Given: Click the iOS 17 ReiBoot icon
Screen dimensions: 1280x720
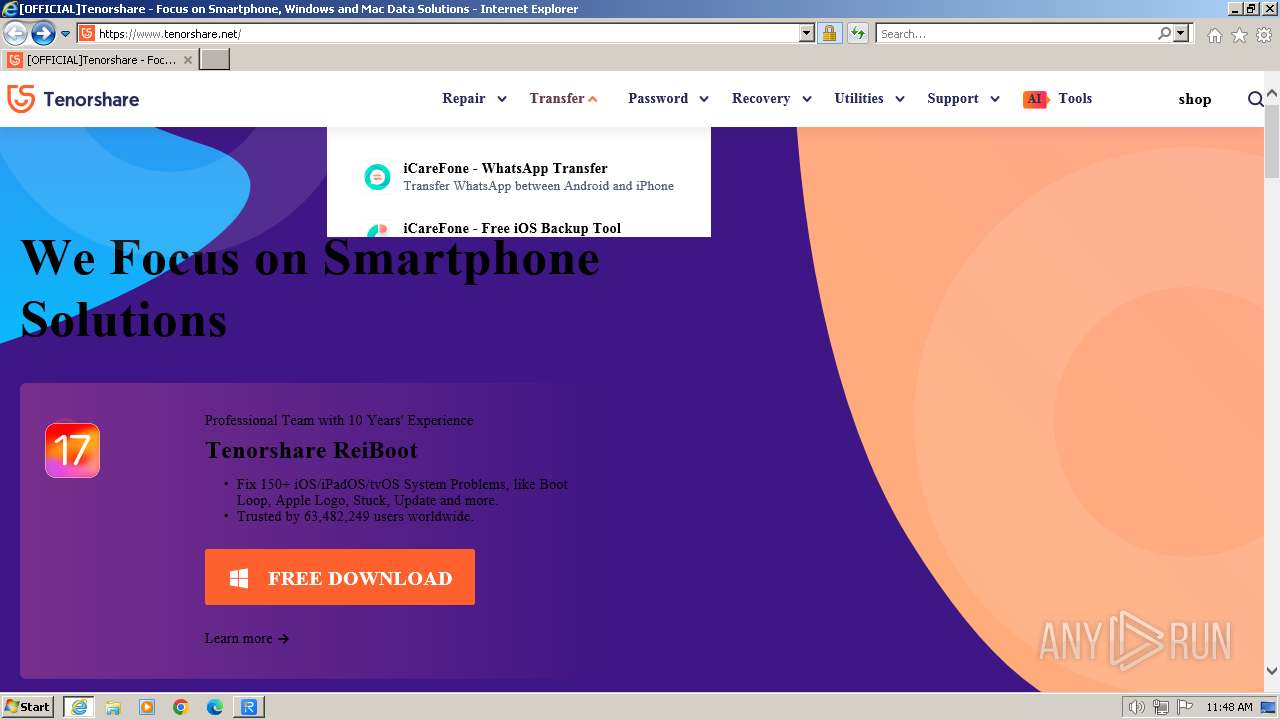Looking at the screenshot, I should click(72, 450).
